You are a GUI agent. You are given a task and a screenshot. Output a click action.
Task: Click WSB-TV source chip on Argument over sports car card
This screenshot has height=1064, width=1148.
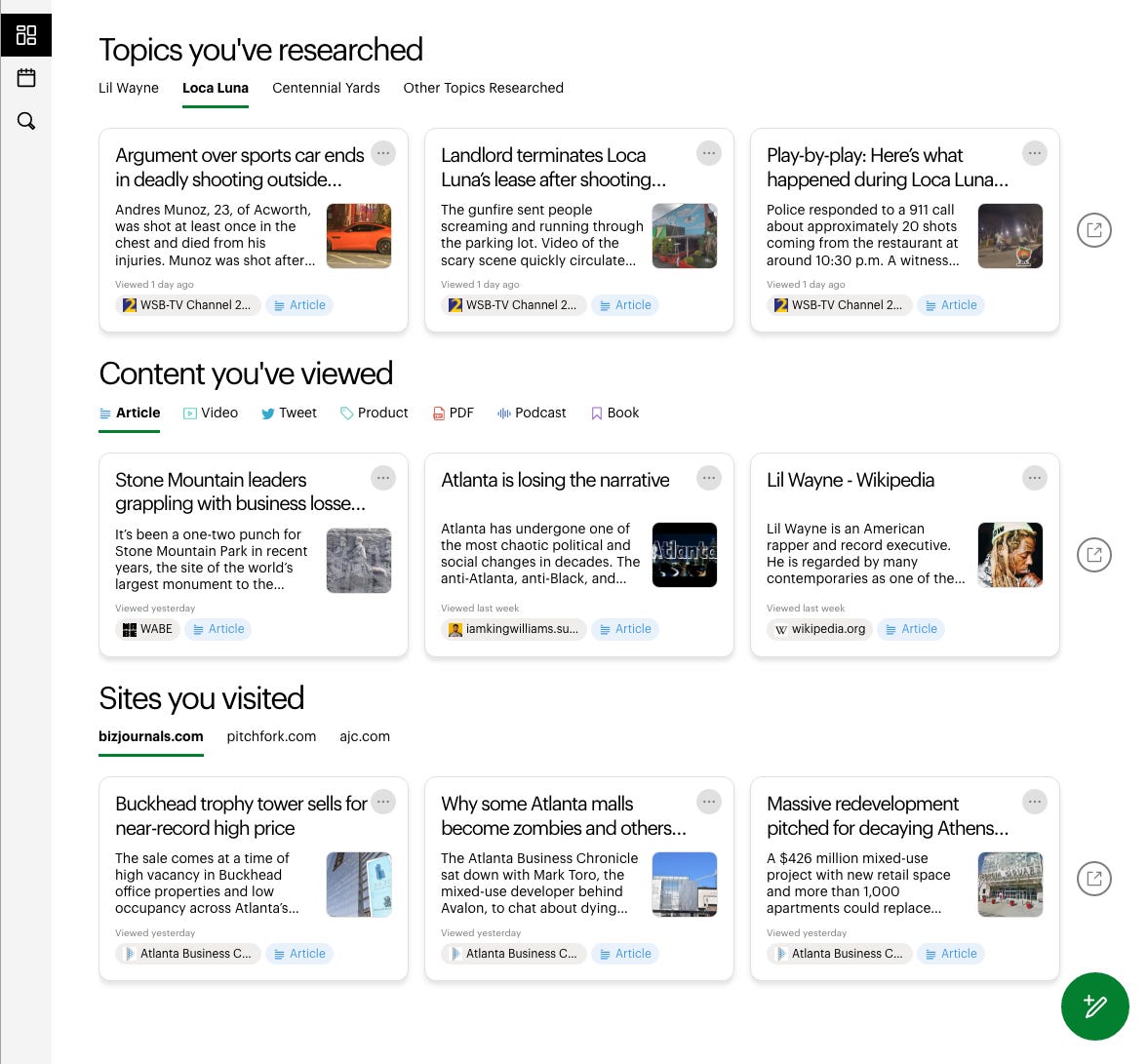click(187, 305)
